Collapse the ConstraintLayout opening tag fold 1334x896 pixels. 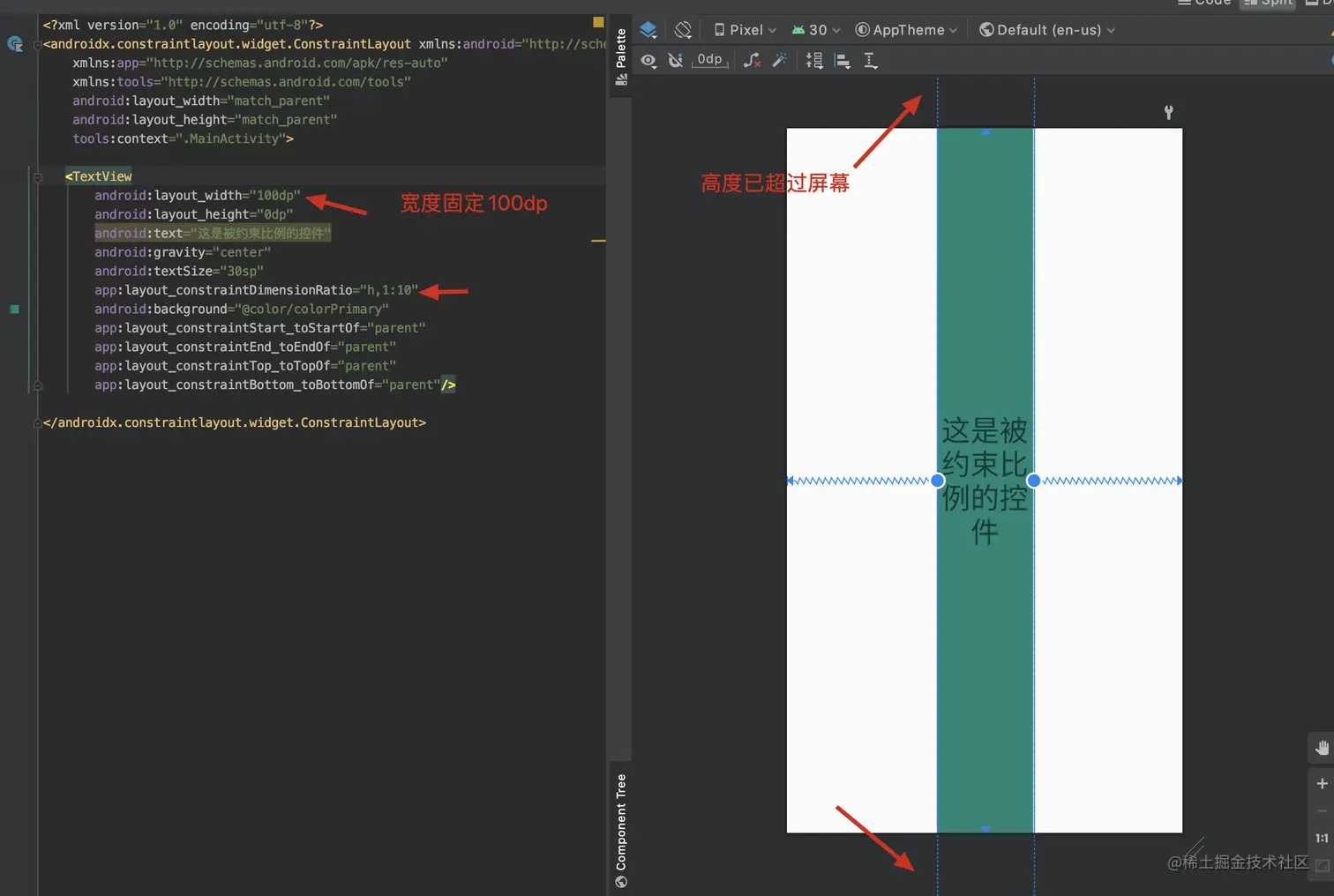(37, 45)
